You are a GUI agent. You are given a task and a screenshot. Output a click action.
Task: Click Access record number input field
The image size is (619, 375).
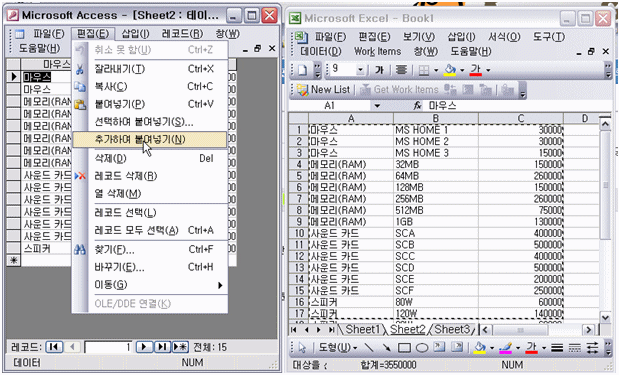(108, 347)
